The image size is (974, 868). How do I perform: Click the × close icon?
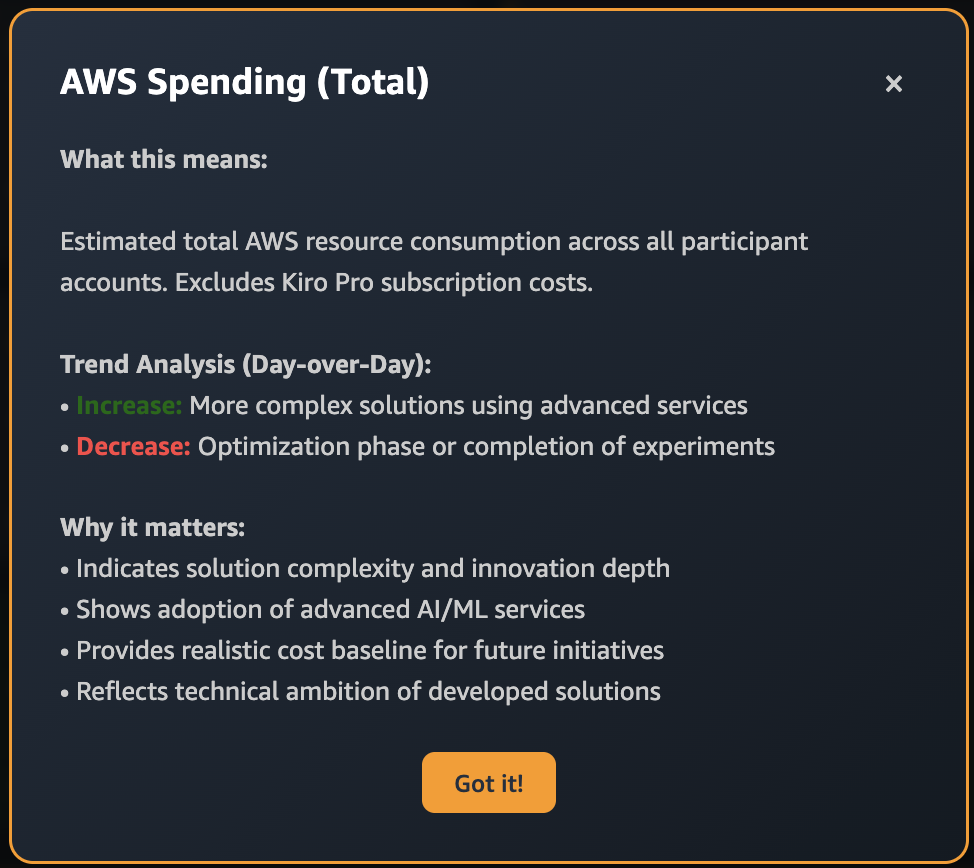pyautogui.click(x=893, y=84)
